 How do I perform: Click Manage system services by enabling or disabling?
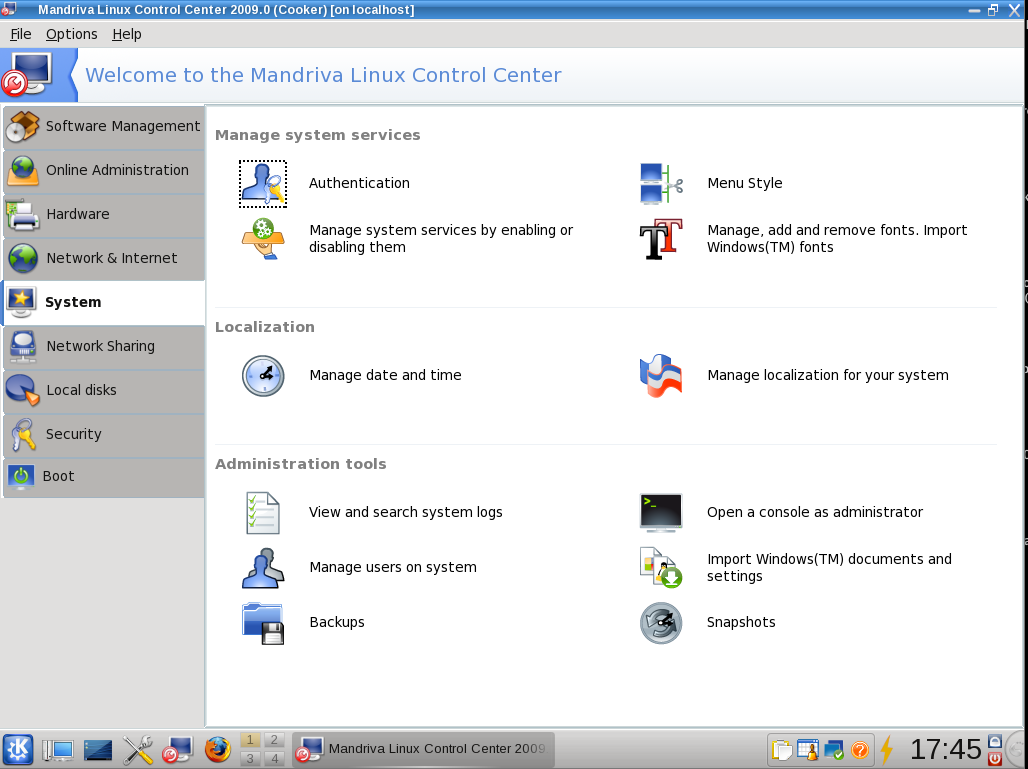pos(441,239)
